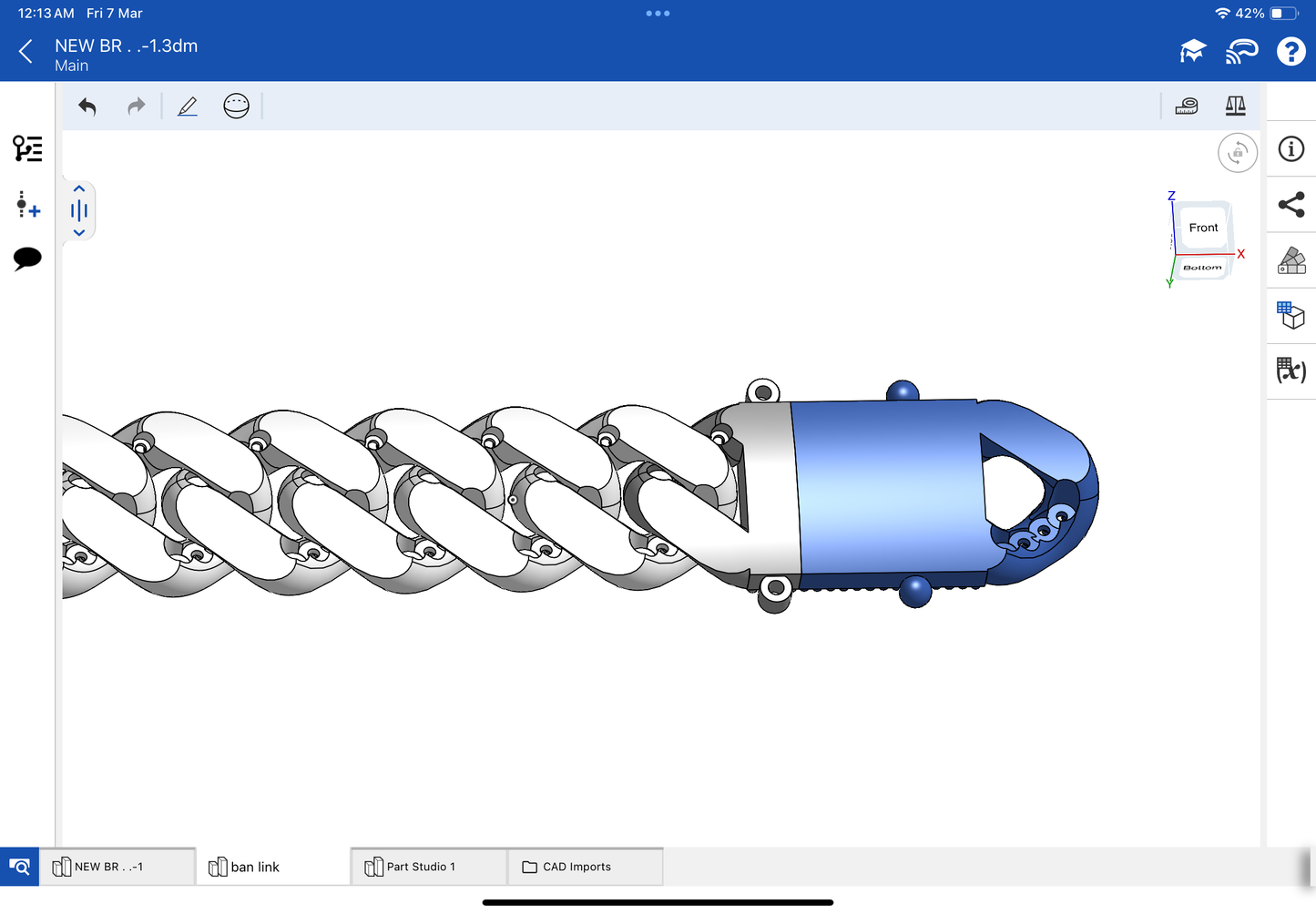Open the Comments speech bubble
Viewport: 1316px width, 914px height.
point(27,259)
